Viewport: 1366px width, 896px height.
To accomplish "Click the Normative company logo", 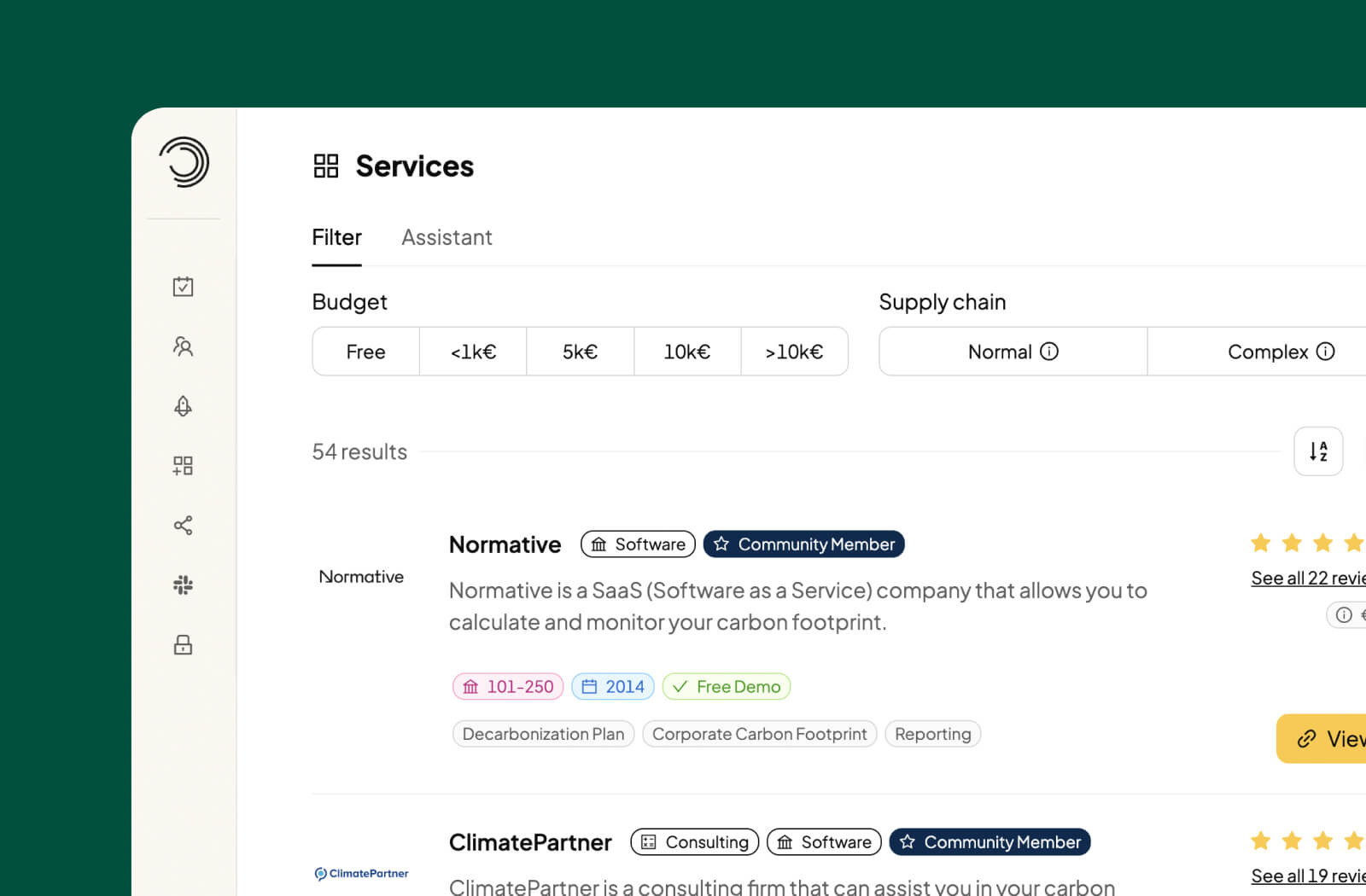I will click(x=361, y=577).
